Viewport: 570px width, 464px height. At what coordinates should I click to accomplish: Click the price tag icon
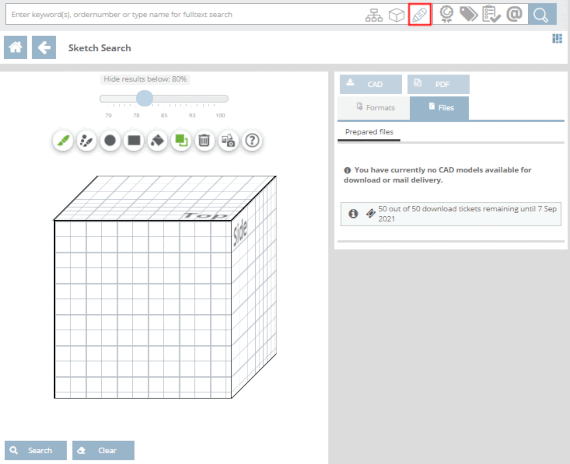coord(469,14)
